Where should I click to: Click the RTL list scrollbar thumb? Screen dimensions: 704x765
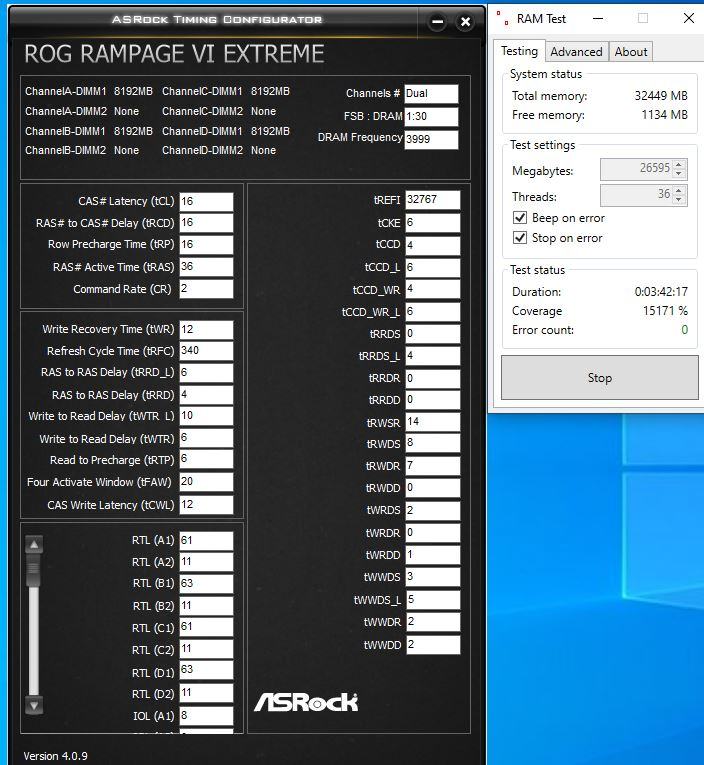coord(34,571)
